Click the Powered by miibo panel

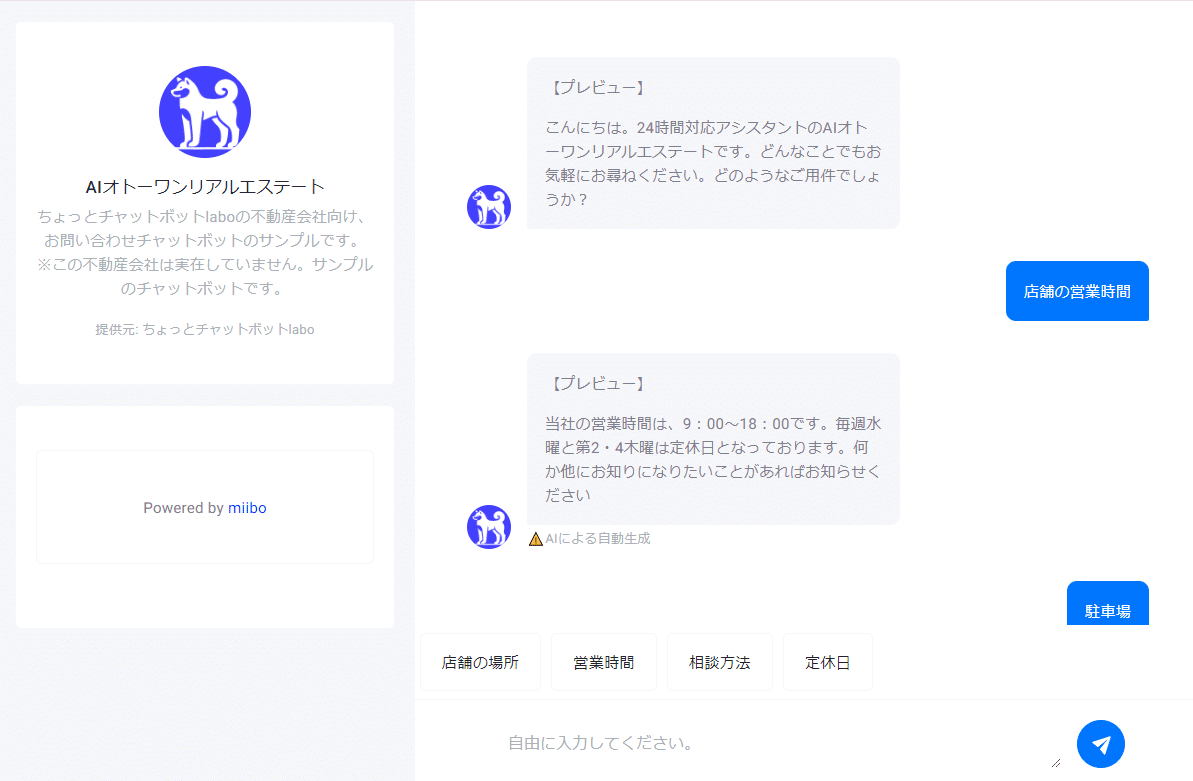click(205, 507)
